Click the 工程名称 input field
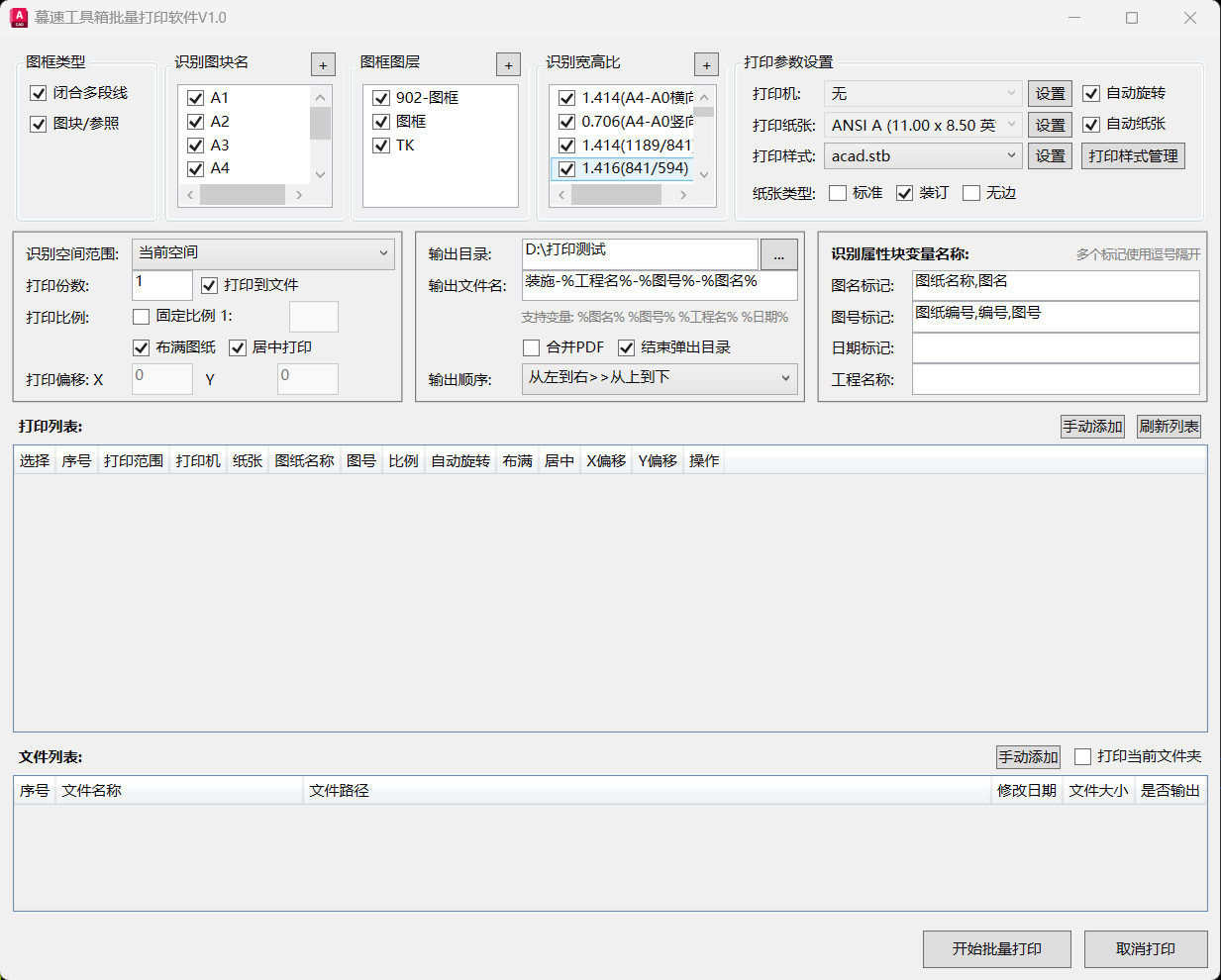The width and height of the screenshot is (1221, 980). pyautogui.click(x=1056, y=379)
